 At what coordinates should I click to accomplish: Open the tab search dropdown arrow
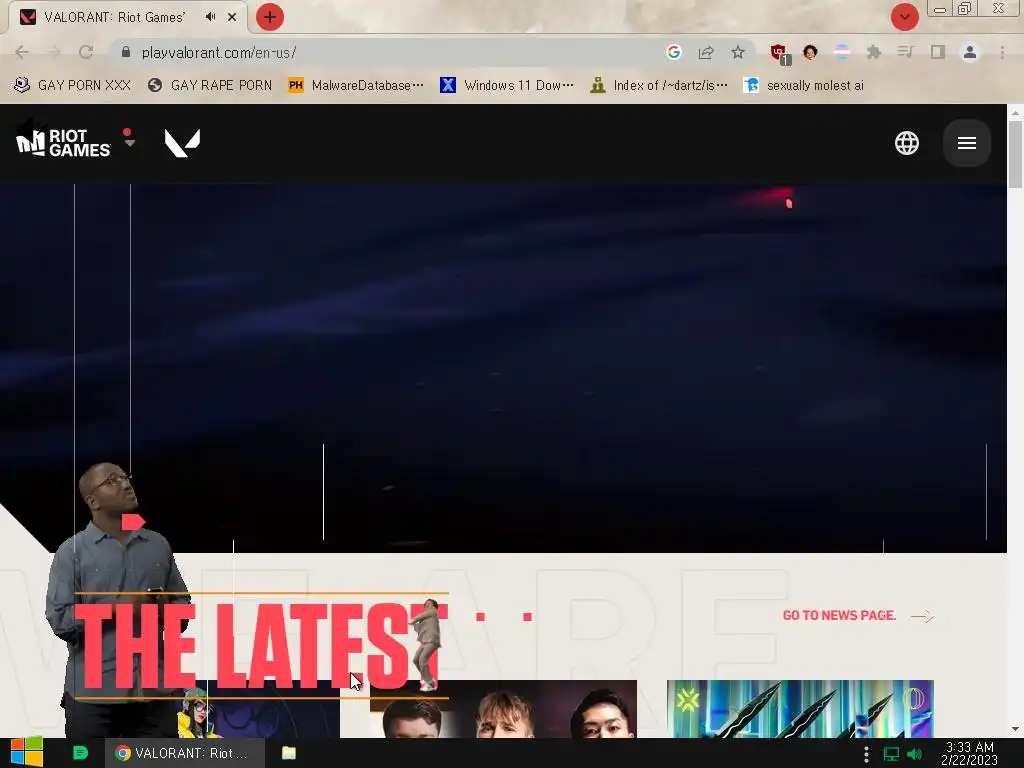904,17
